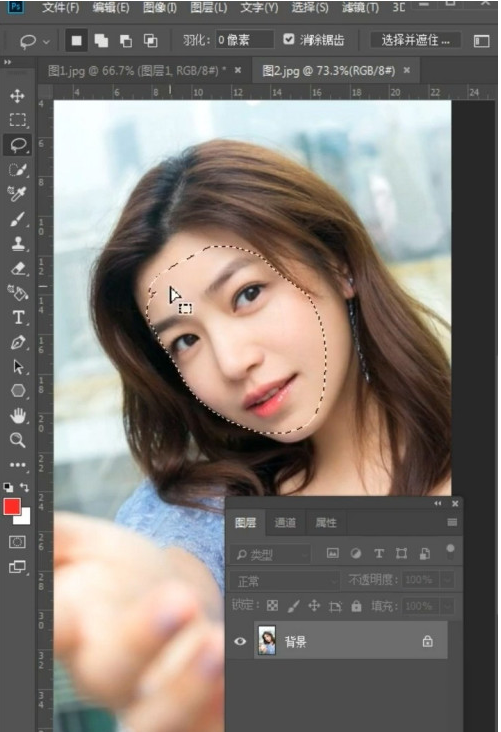501x732 pixels.
Task: Click the red foreground color swatch
Action: (12, 507)
